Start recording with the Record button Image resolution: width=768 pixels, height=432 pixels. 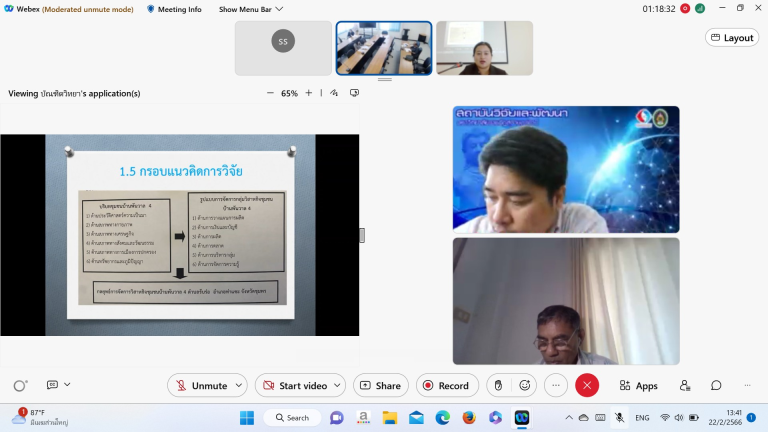tap(444, 386)
